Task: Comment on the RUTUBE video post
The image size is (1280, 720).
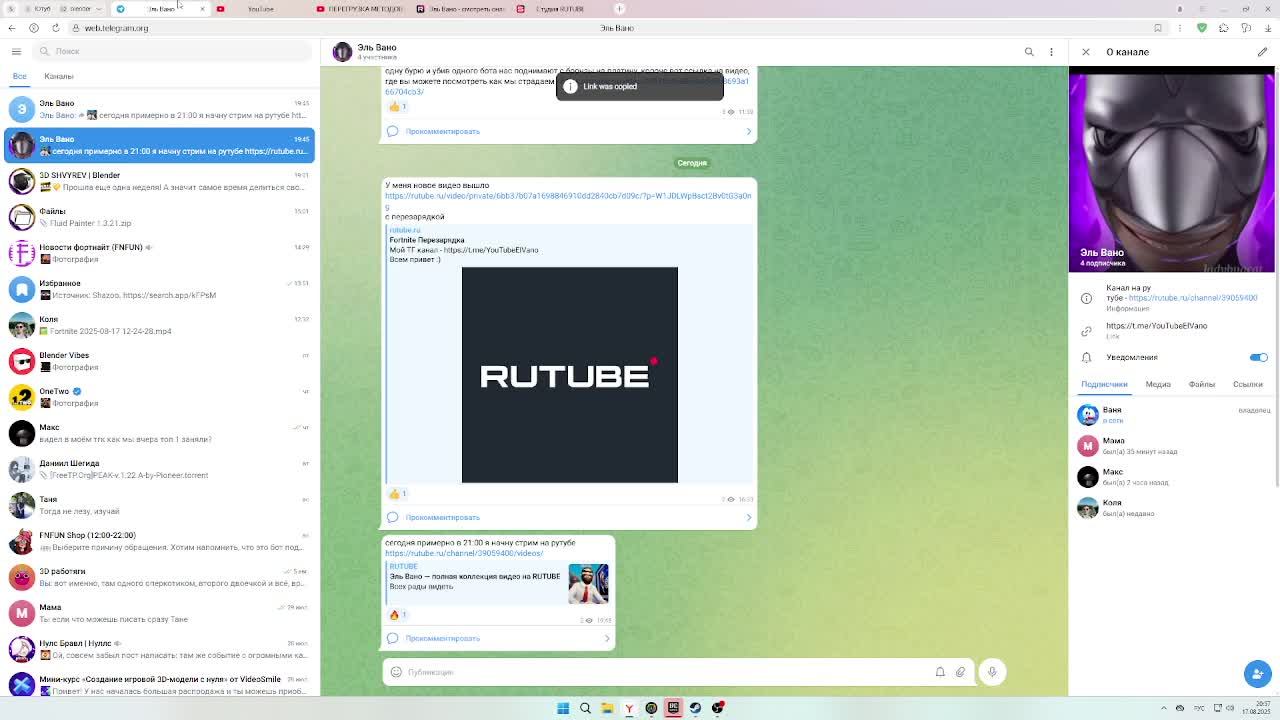Action: click(x=569, y=517)
